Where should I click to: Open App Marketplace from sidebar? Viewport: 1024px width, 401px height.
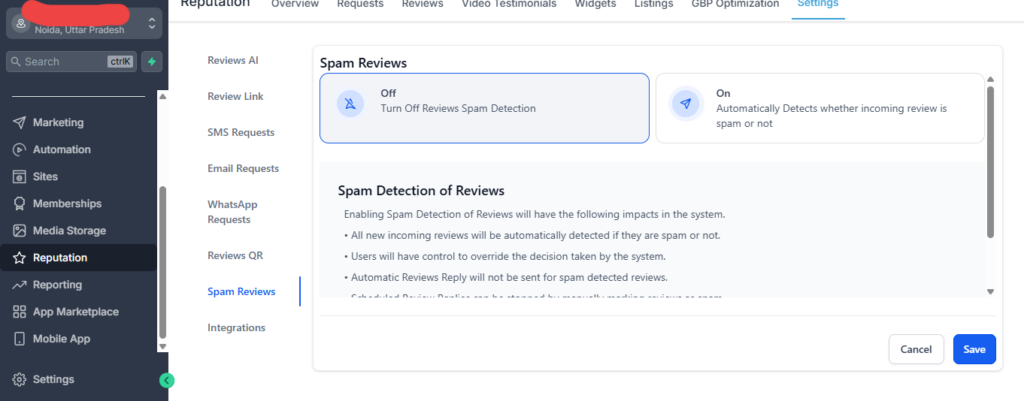click(78, 312)
